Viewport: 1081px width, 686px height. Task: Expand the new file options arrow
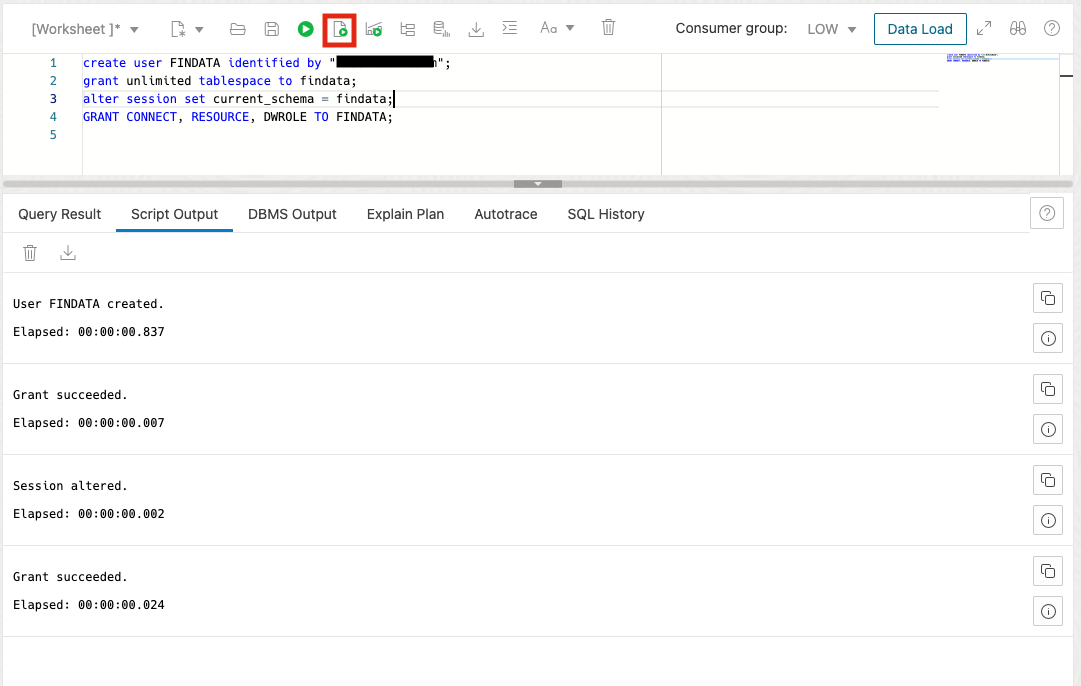[x=199, y=29]
